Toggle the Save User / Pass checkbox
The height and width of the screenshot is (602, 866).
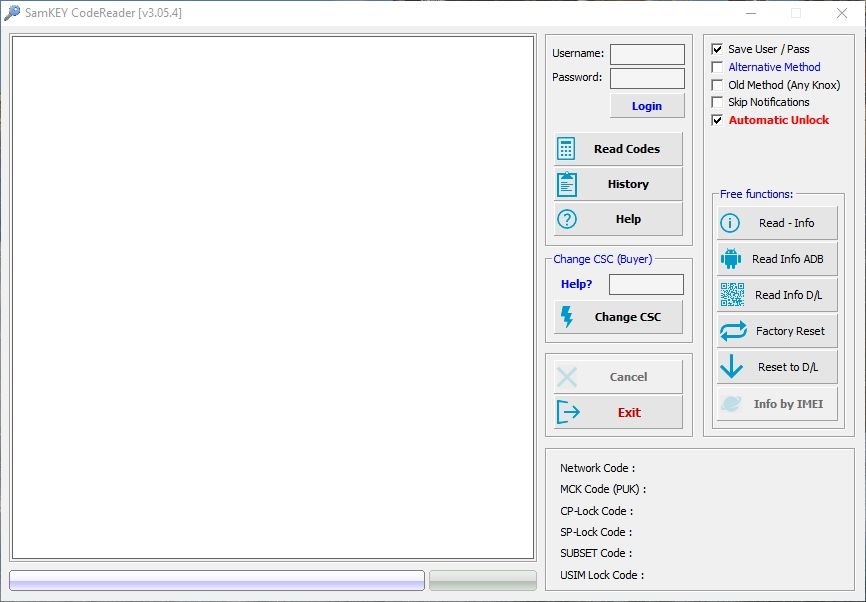pyautogui.click(x=717, y=49)
